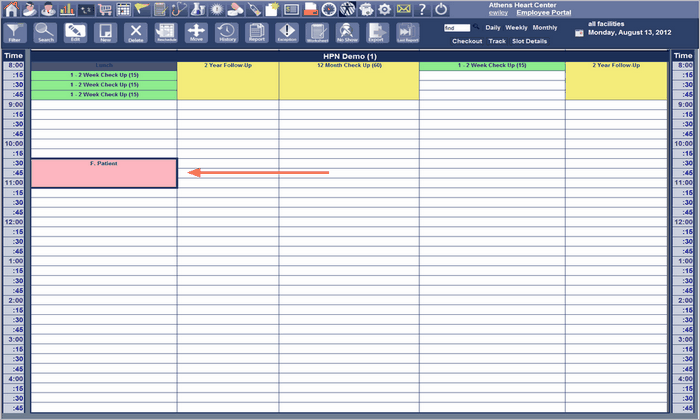Image resolution: width=700 pixels, height=420 pixels.
Task: Switch to Monthly schedule view
Action: click(x=545, y=27)
